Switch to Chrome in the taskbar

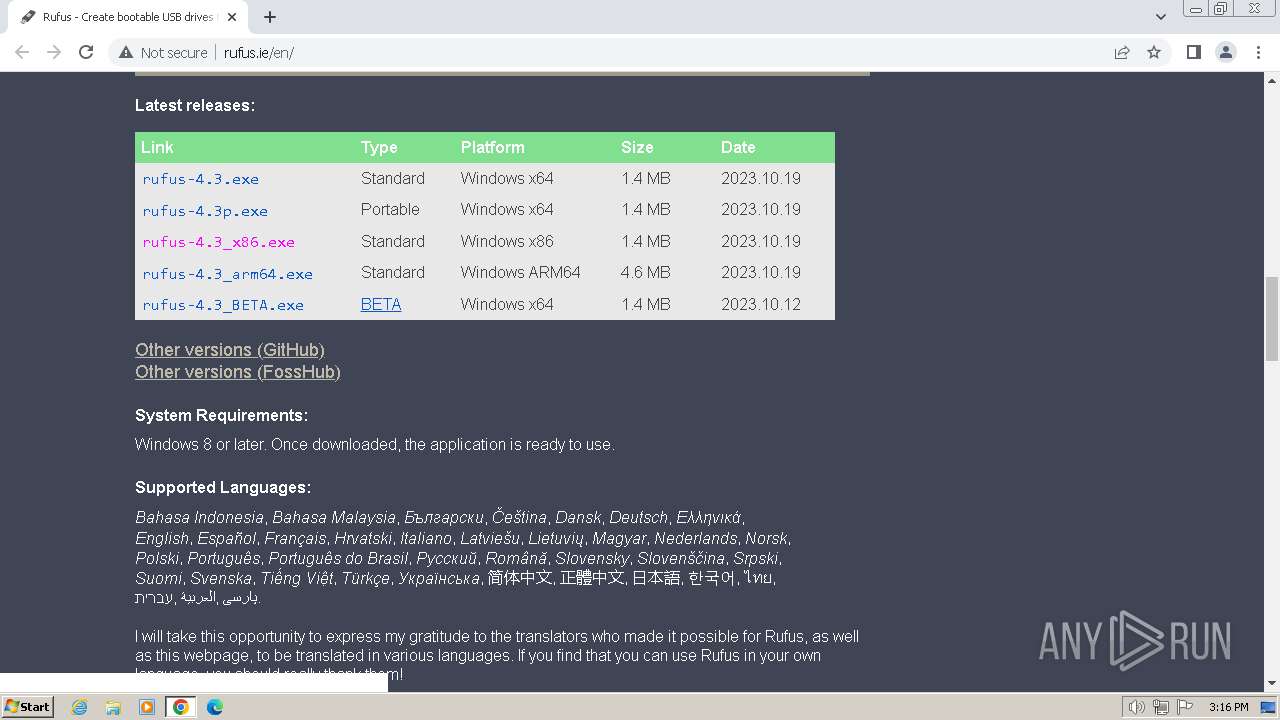(x=180, y=707)
